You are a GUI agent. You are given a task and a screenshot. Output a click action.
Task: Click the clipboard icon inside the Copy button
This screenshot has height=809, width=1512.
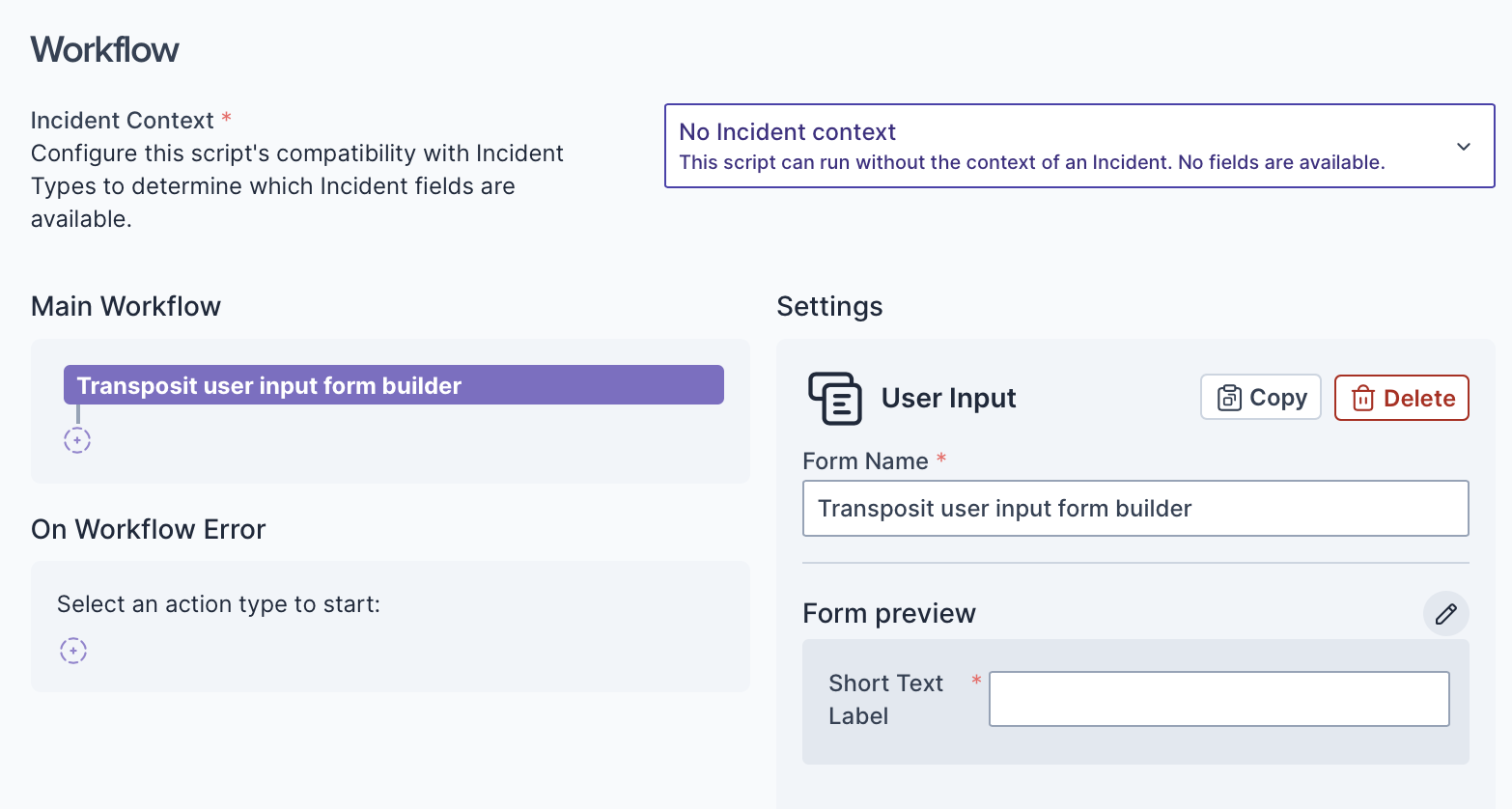coord(1229,398)
